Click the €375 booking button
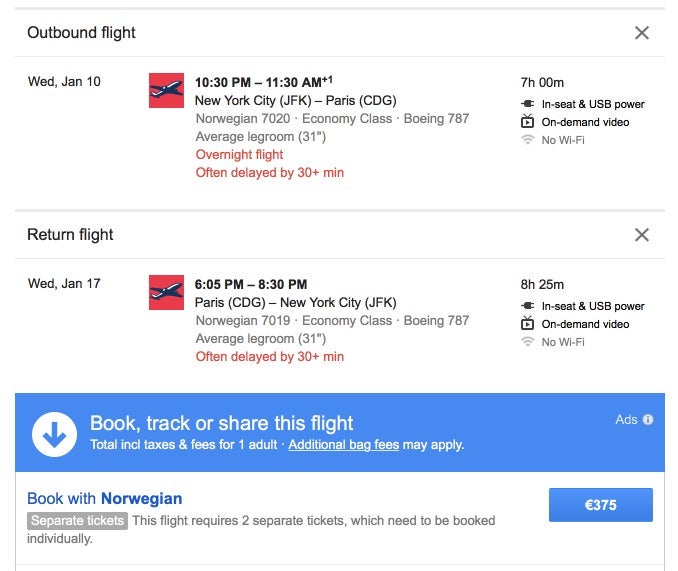The image size is (678, 571). pyautogui.click(x=601, y=505)
